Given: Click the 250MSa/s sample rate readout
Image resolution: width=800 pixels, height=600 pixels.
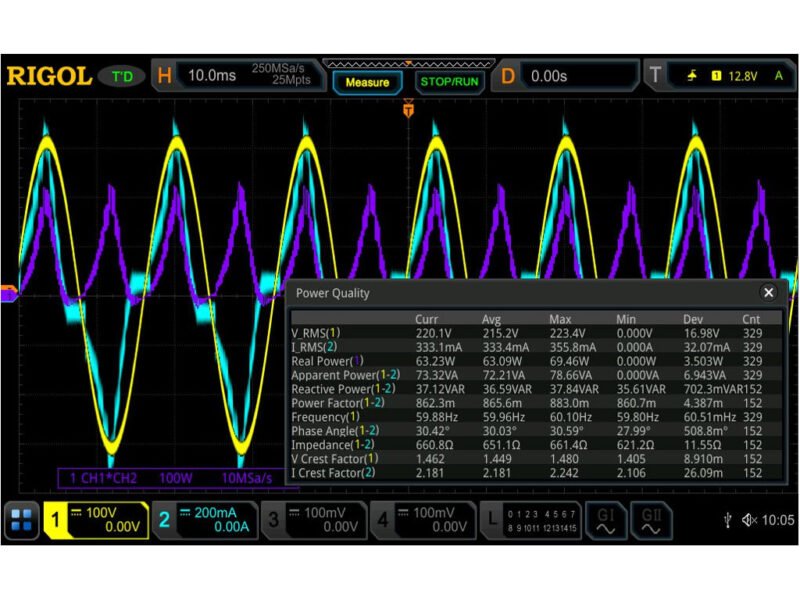Looking at the screenshot, I should [x=278, y=68].
